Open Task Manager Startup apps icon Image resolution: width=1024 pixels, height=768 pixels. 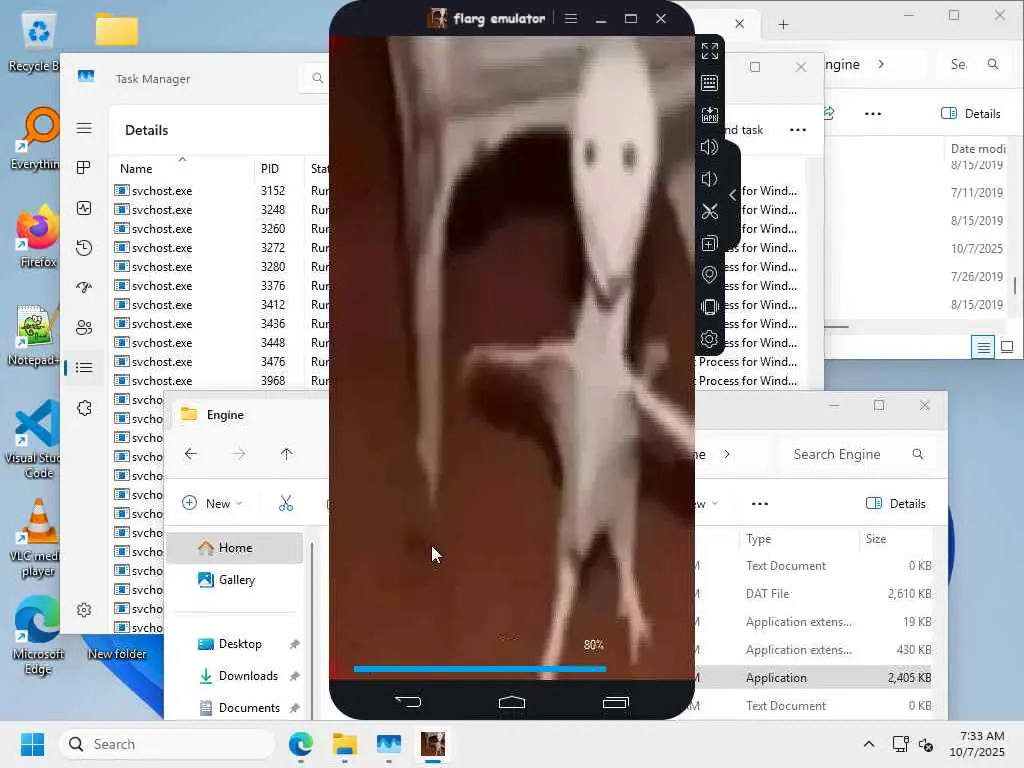point(84,287)
